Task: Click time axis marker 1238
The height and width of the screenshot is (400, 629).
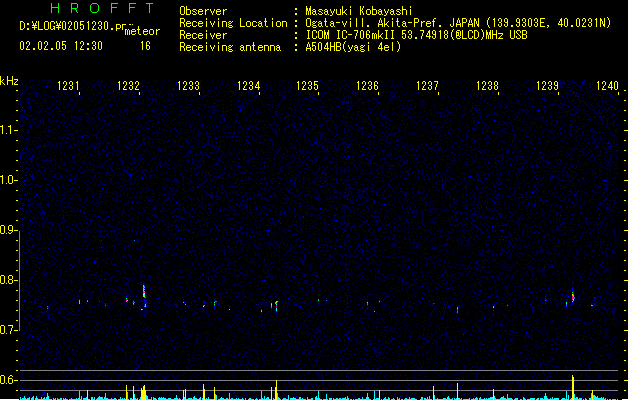Action: tap(487, 86)
